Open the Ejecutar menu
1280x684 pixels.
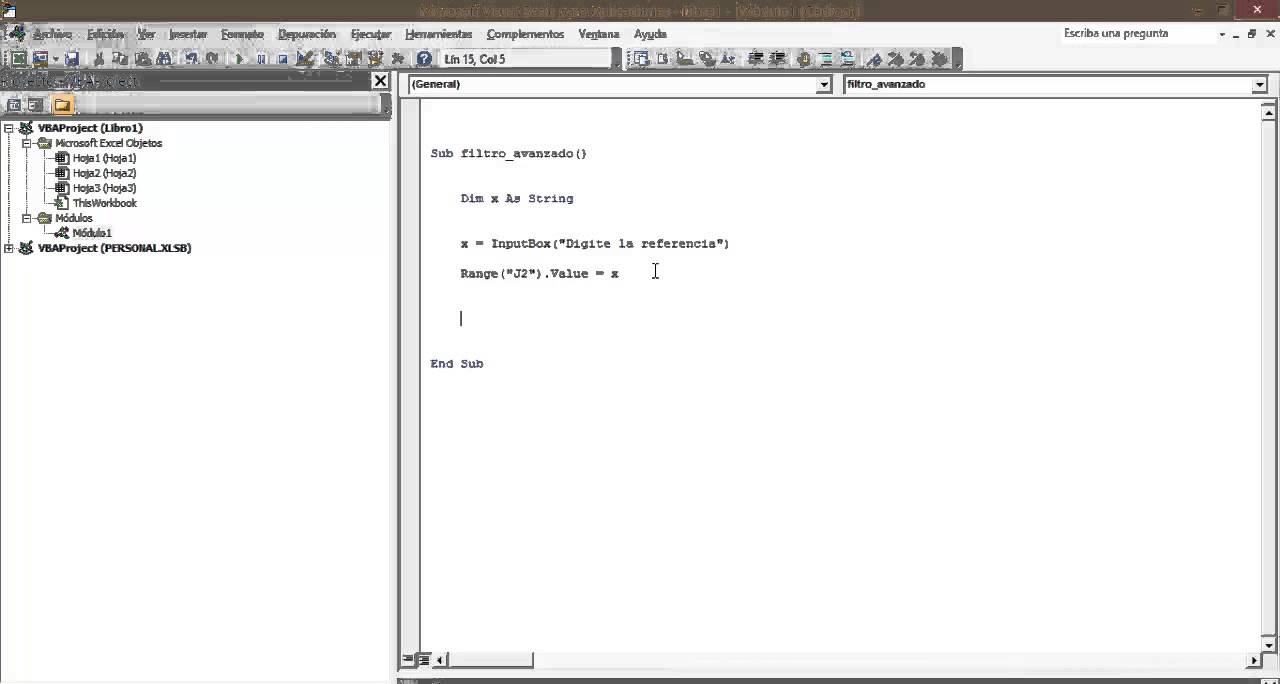pyautogui.click(x=371, y=34)
